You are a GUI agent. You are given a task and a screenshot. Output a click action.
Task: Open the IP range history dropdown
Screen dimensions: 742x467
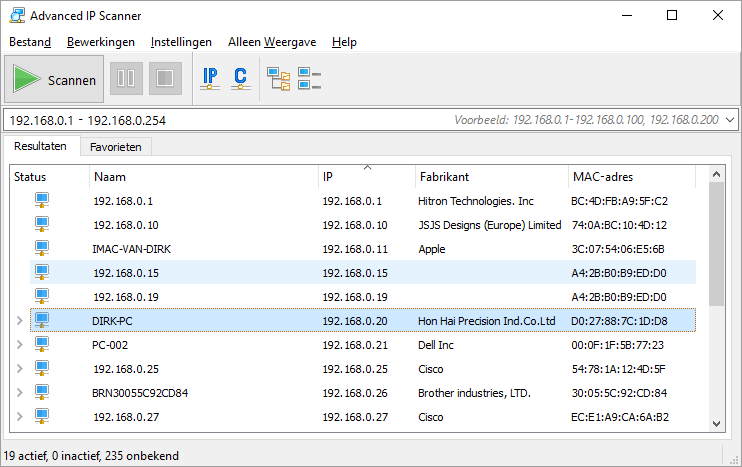(x=730, y=120)
